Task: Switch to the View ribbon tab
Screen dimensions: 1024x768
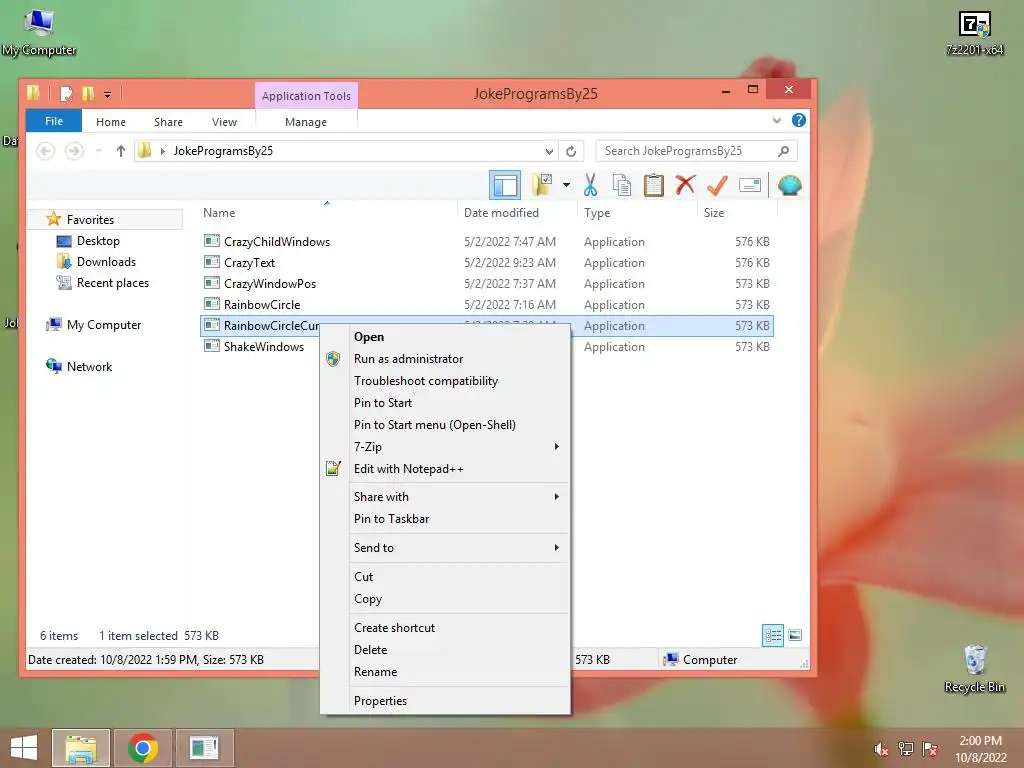Action: coord(224,122)
